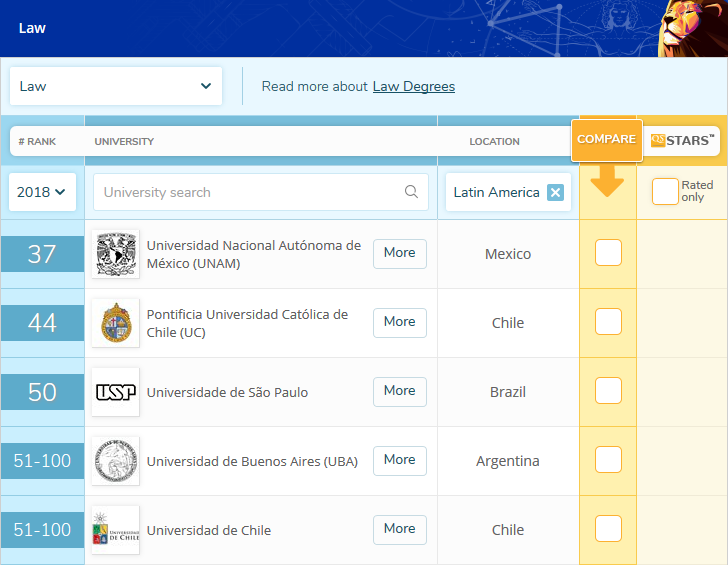Check compare box for Universidad de Chile

608,528
